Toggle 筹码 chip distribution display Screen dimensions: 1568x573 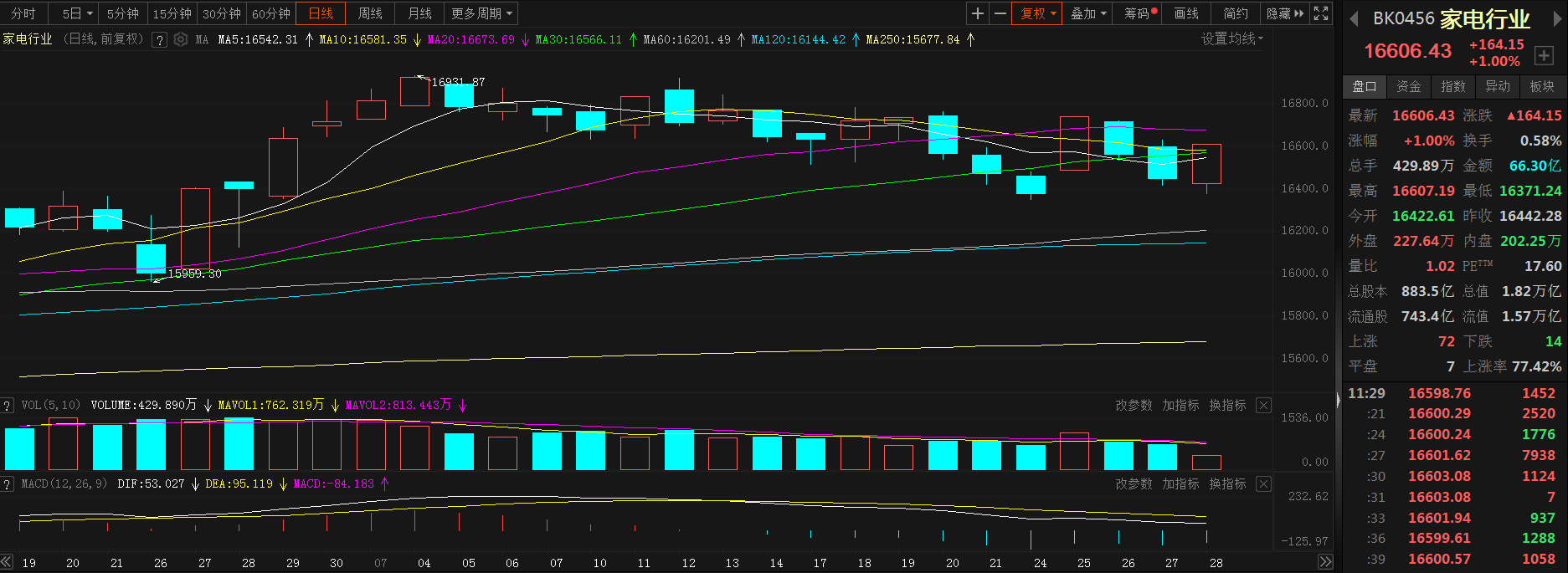click(x=1139, y=13)
